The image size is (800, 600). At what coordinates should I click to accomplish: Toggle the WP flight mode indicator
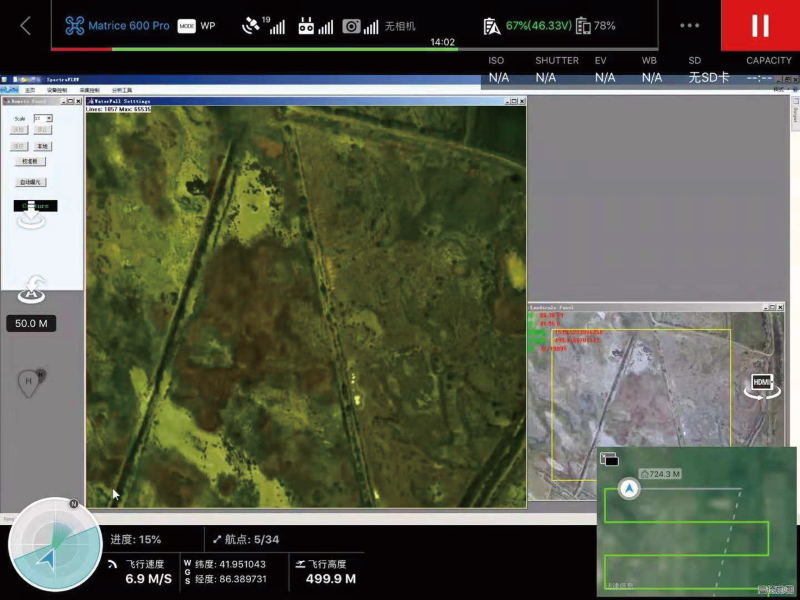[x=197, y=26]
